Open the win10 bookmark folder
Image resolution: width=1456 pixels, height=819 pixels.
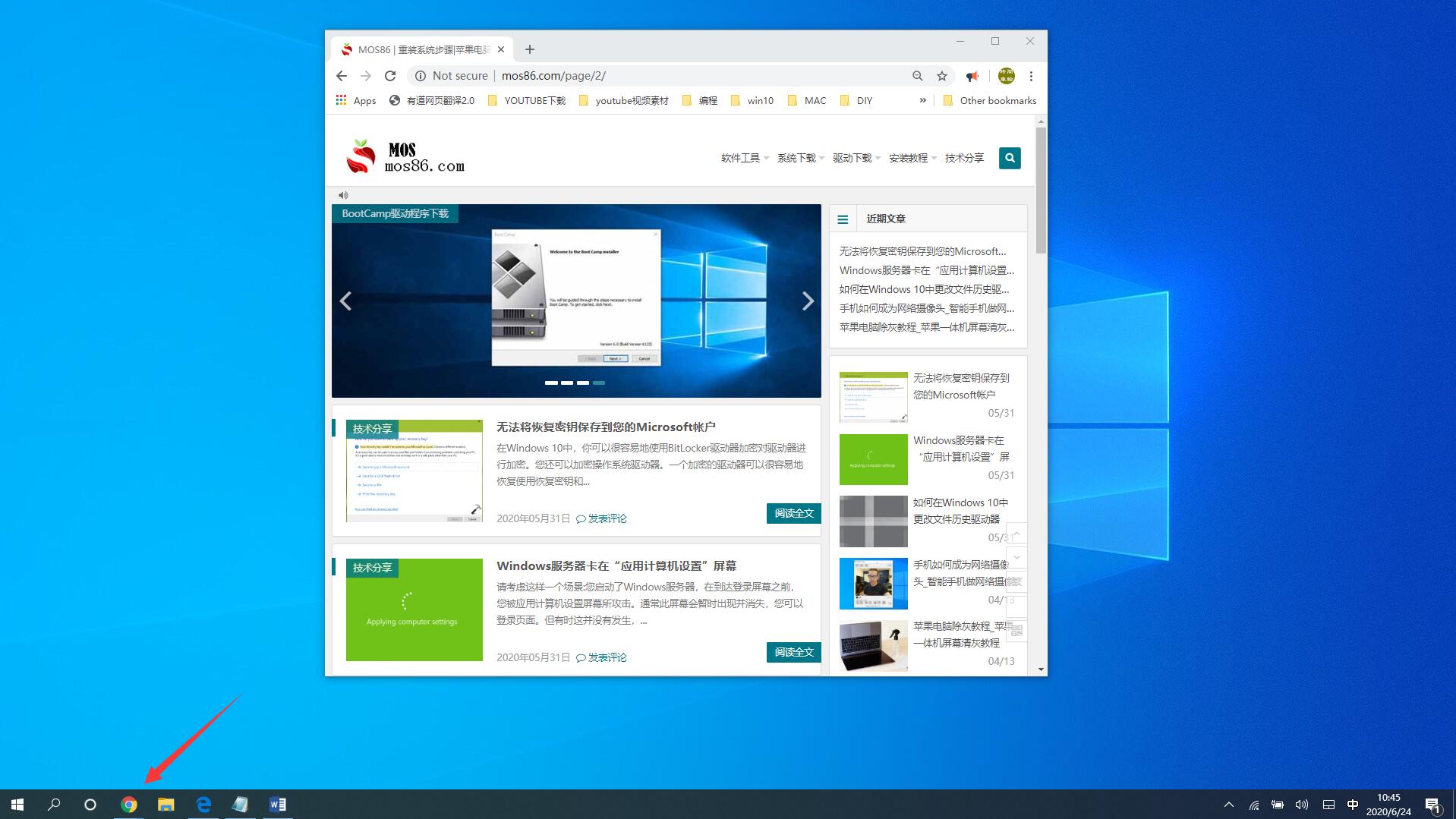(752, 100)
